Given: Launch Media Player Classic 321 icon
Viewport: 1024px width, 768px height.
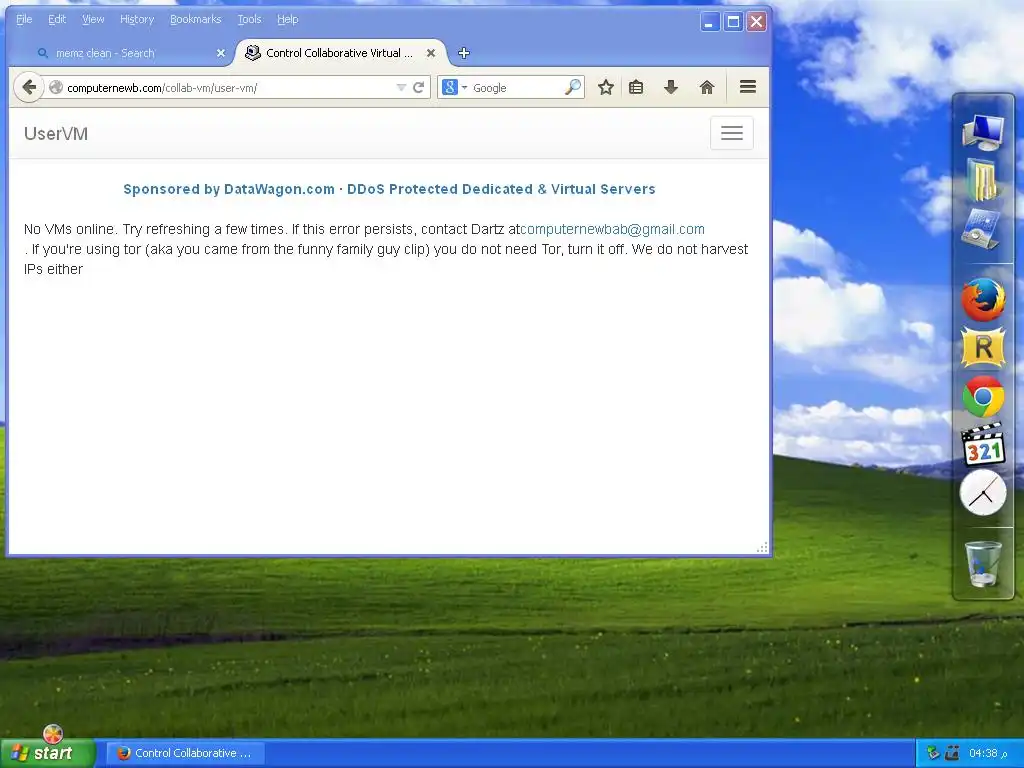Looking at the screenshot, I should tap(983, 444).
